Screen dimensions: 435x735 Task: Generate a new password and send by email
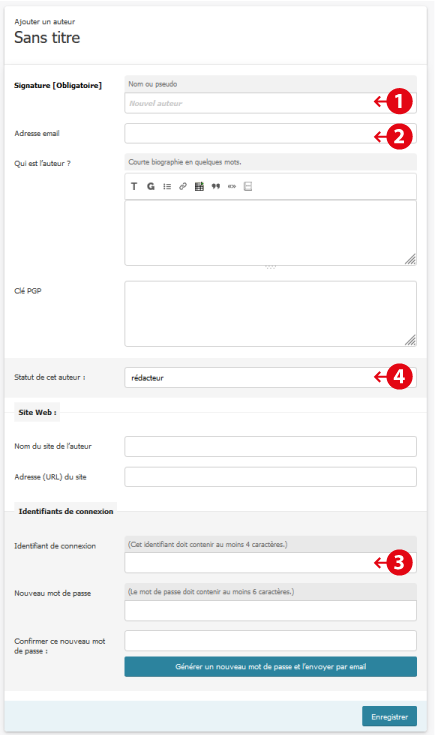[270, 667]
